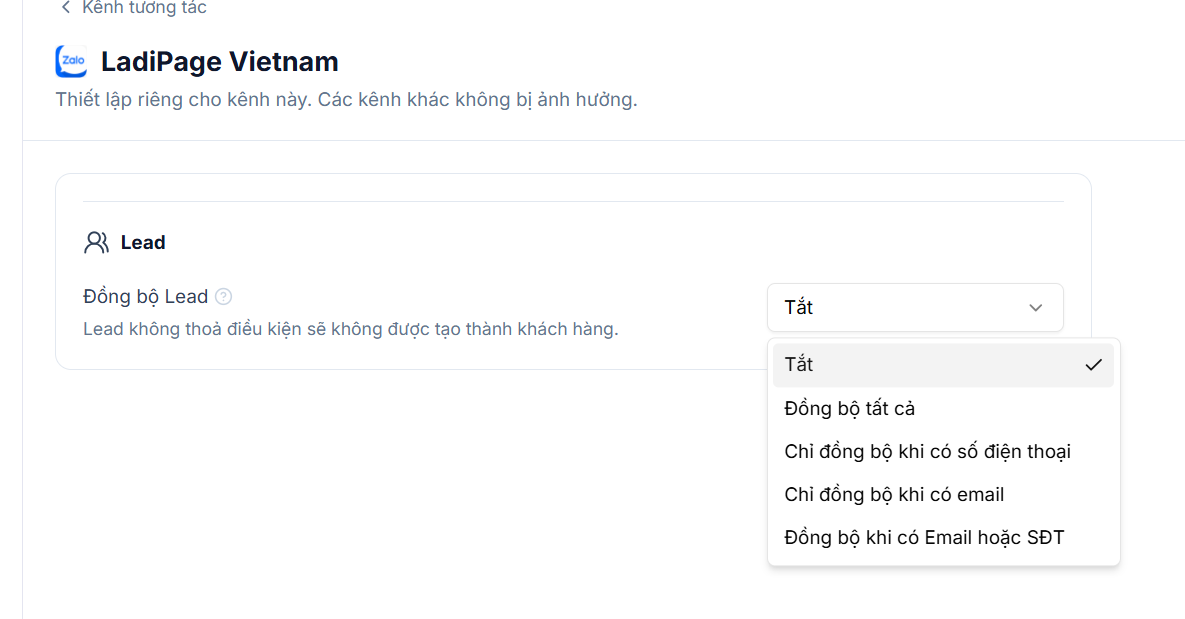Click the Thiết lập riêng cho kênh này subtitle

click(x=346, y=100)
